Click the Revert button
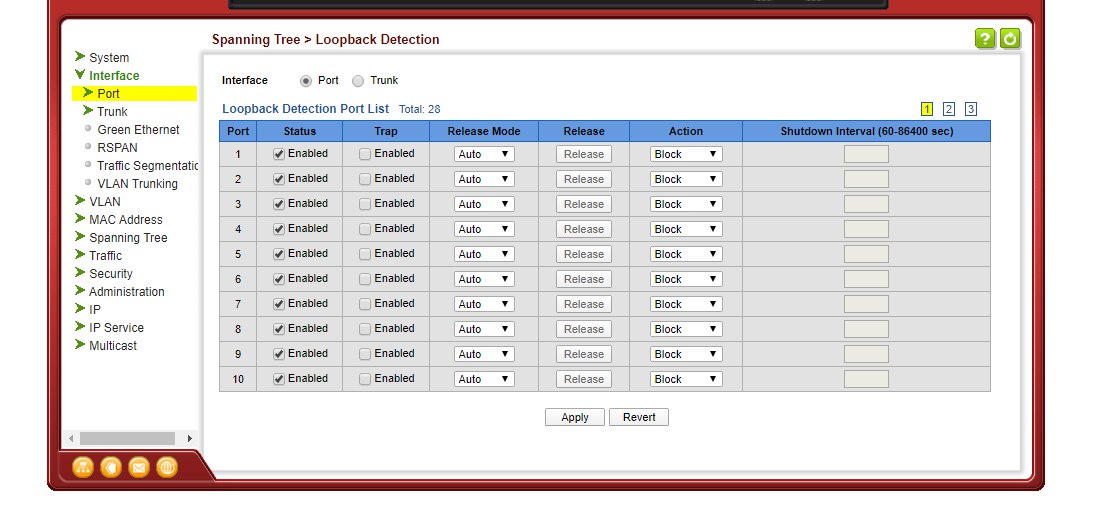1101x510 pixels. tap(639, 417)
